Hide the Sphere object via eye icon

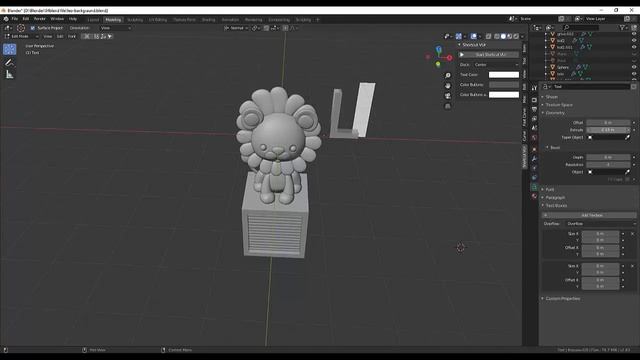(x=634, y=67)
